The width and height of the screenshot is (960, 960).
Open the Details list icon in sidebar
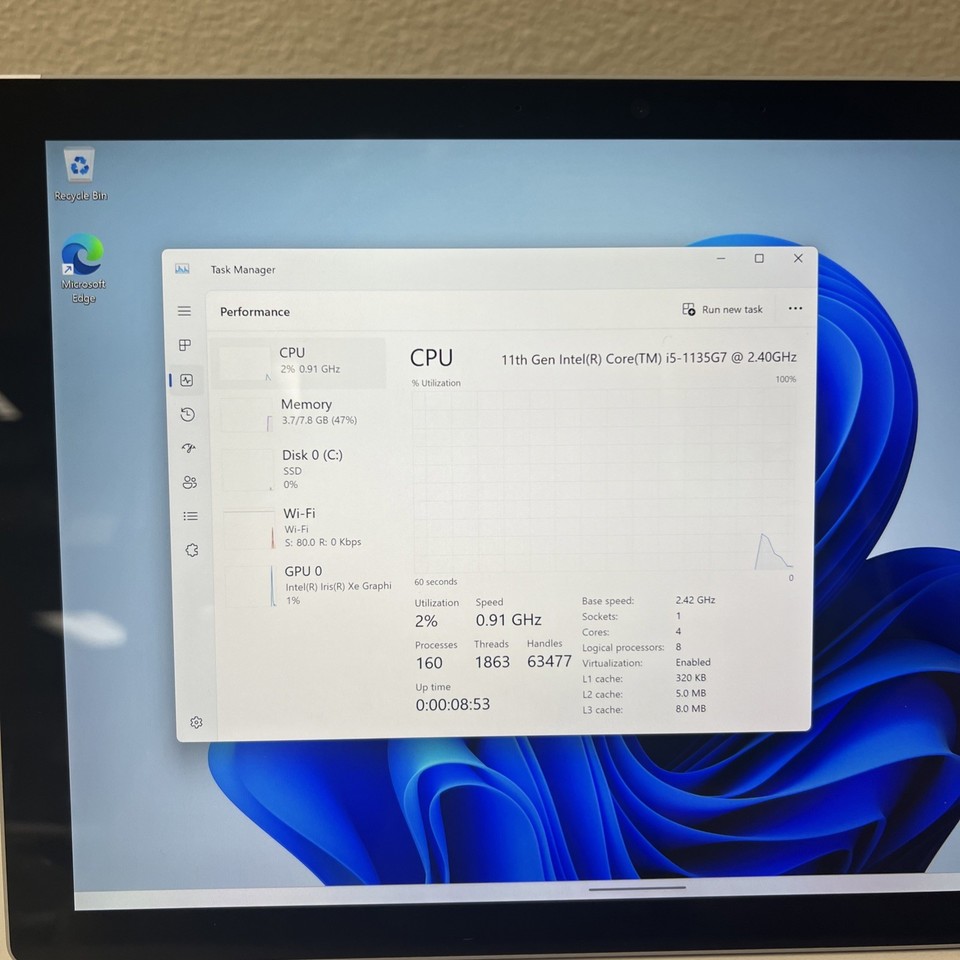(190, 516)
